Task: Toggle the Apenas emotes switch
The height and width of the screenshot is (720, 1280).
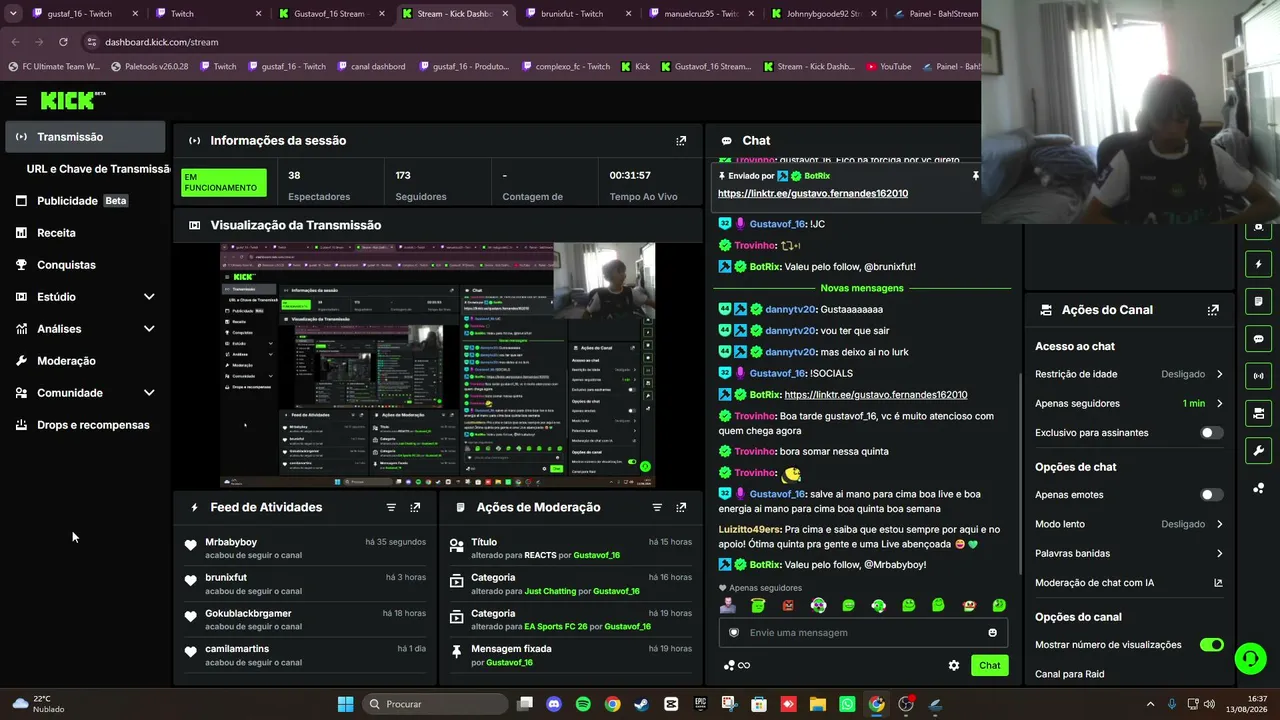Action: pyautogui.click(x=1211, y=495)
